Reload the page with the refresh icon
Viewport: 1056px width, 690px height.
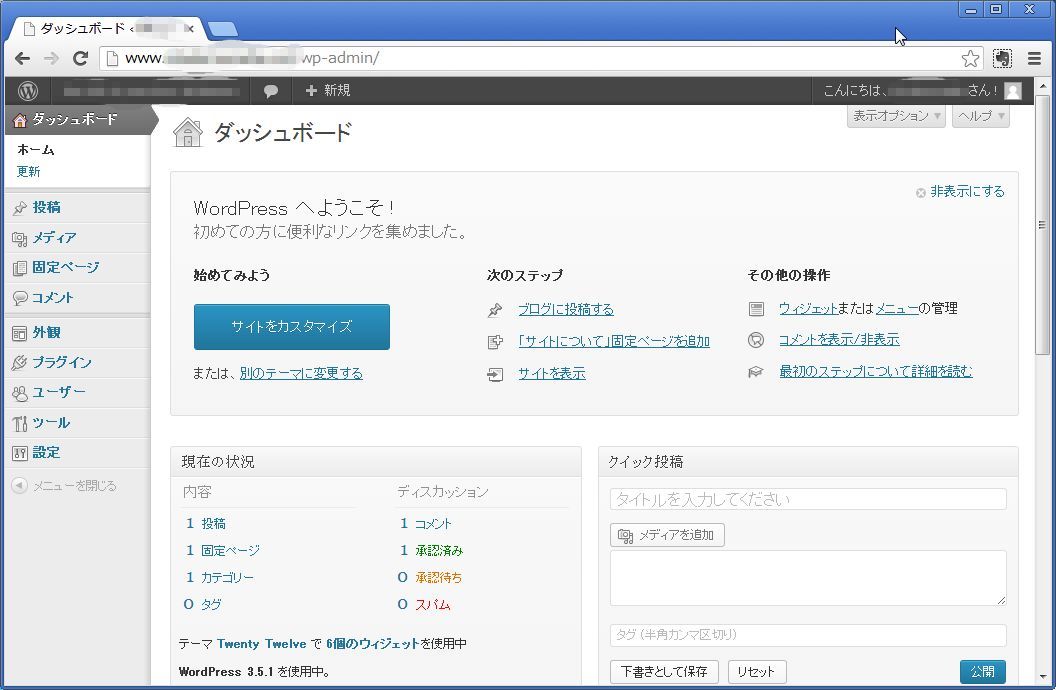(x=80, y=59)
